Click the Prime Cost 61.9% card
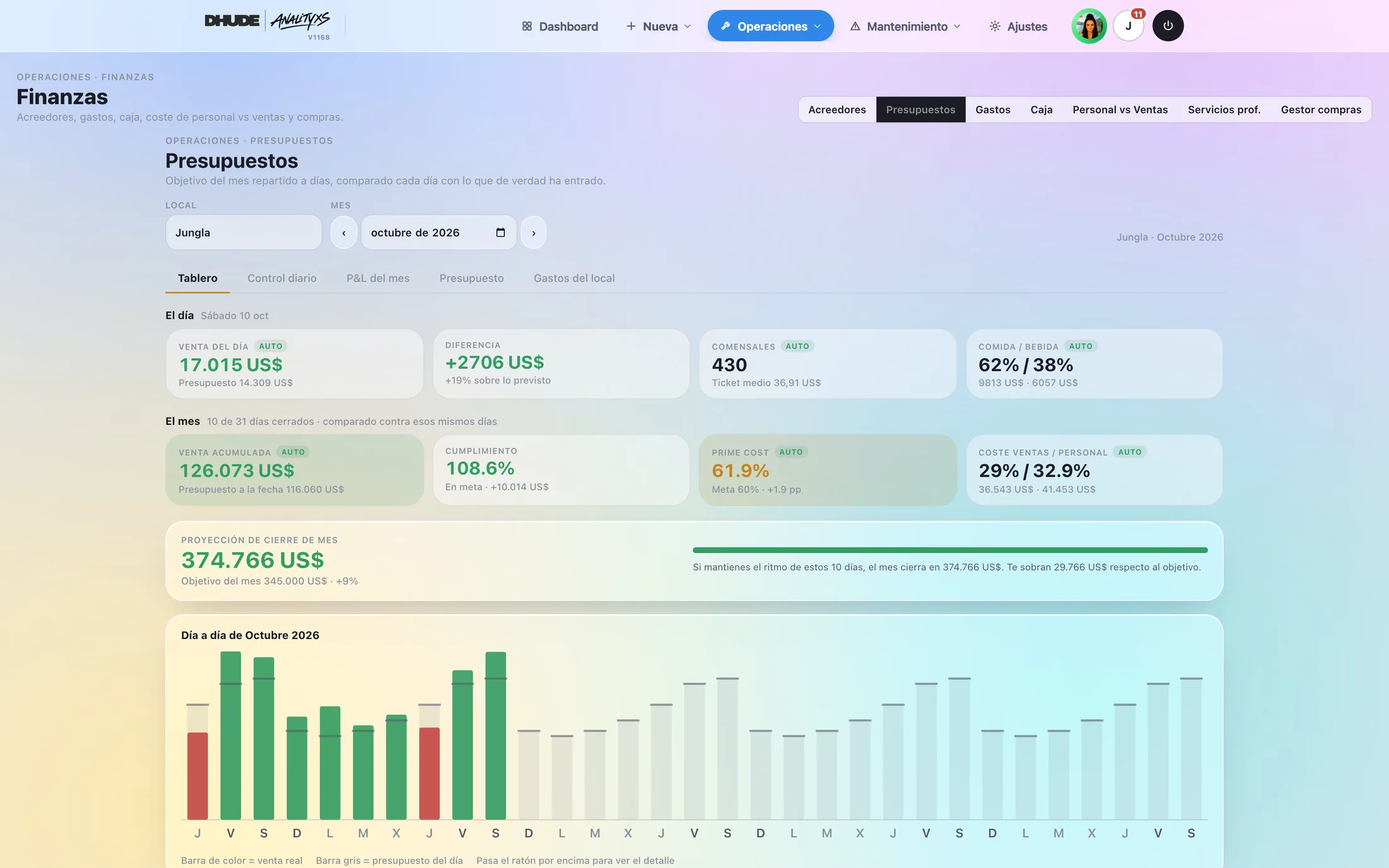1389x868 pixels. pyautogui.click(x=828, y=470)
